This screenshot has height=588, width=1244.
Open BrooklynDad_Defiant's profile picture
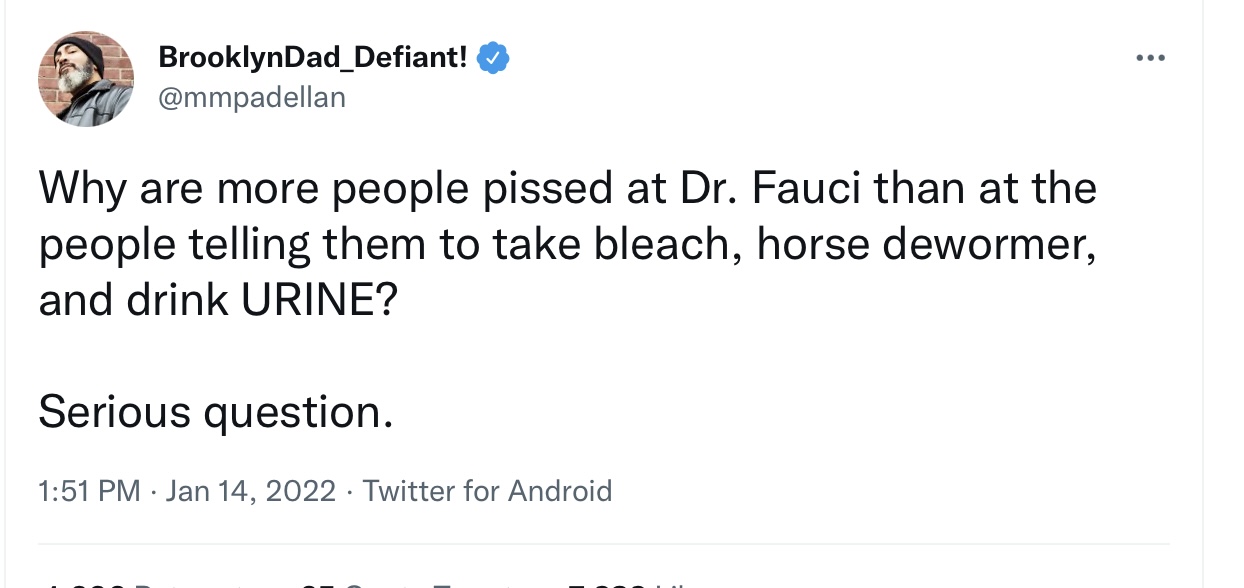(x=86, y=78)
